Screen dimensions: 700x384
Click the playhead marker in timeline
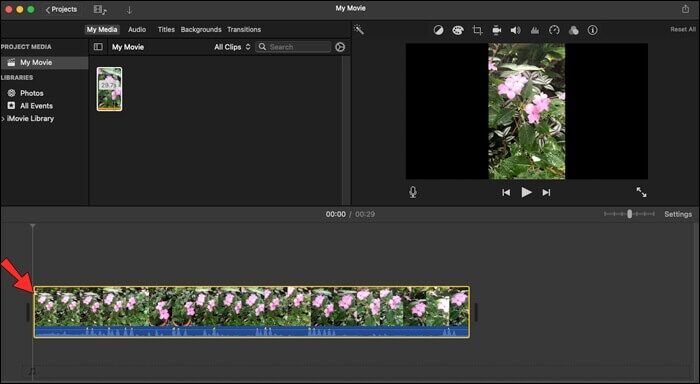[33, 226]
